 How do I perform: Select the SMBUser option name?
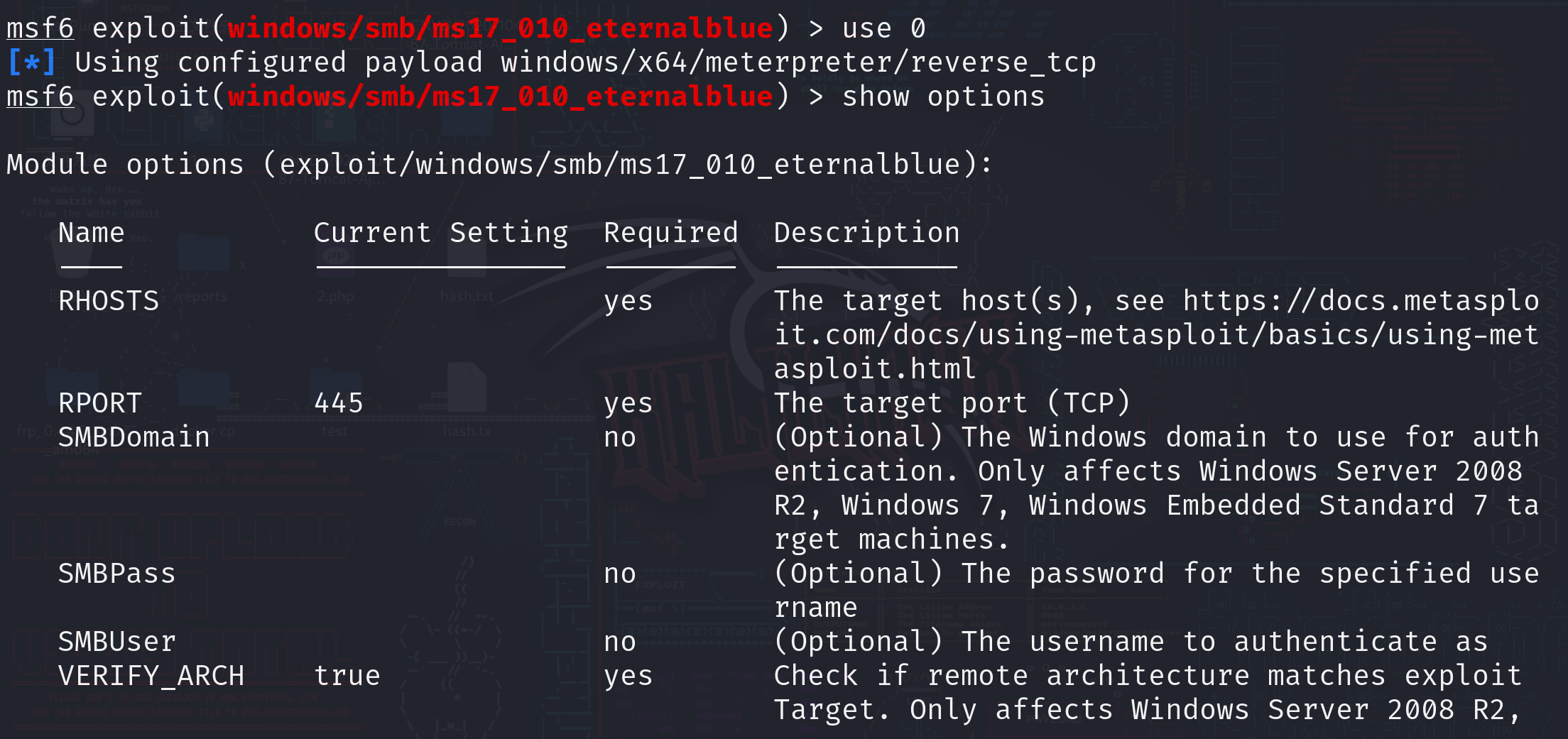pos(117,642)
